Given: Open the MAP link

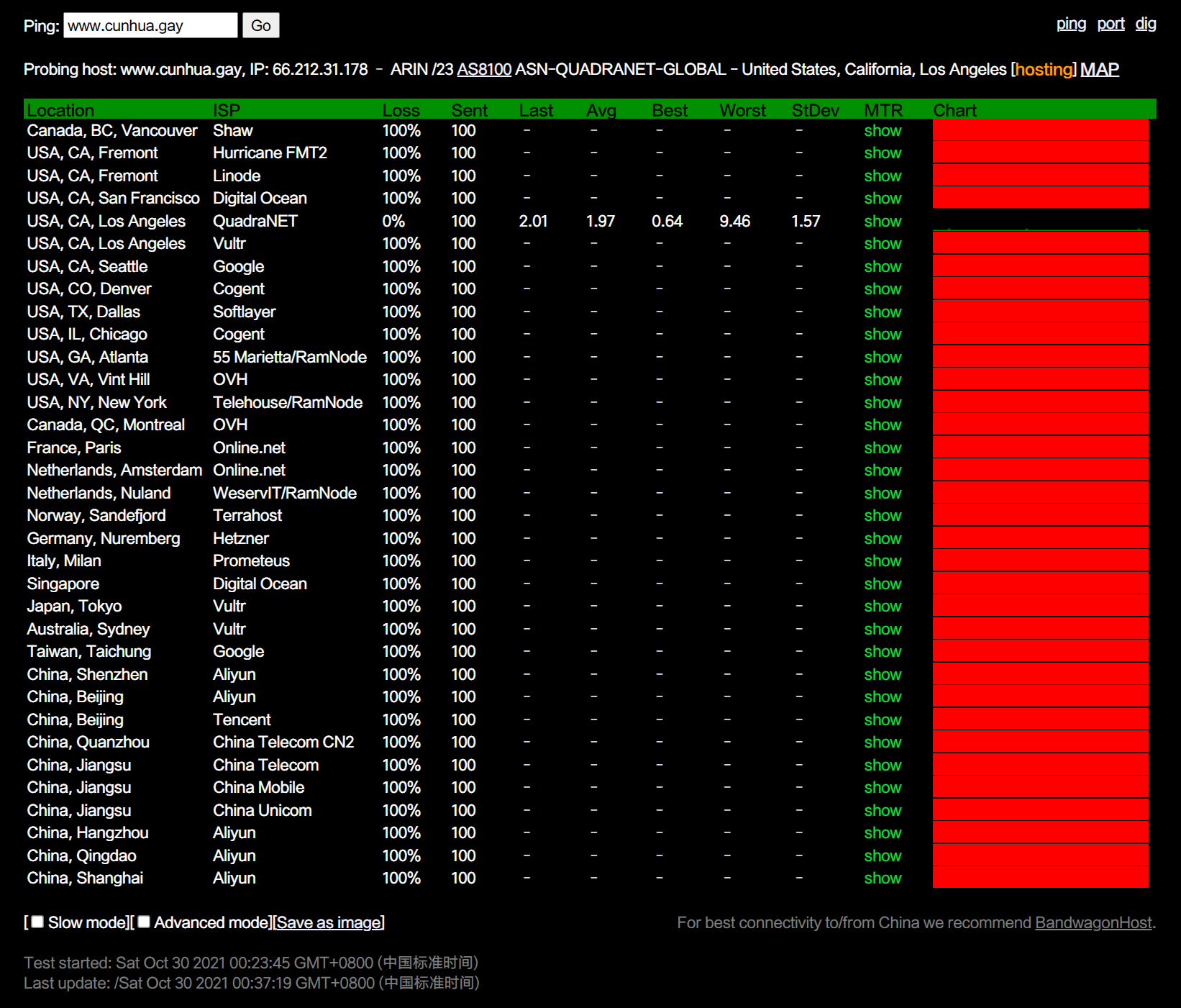Looking at the screenshot, I should 1100,69.
